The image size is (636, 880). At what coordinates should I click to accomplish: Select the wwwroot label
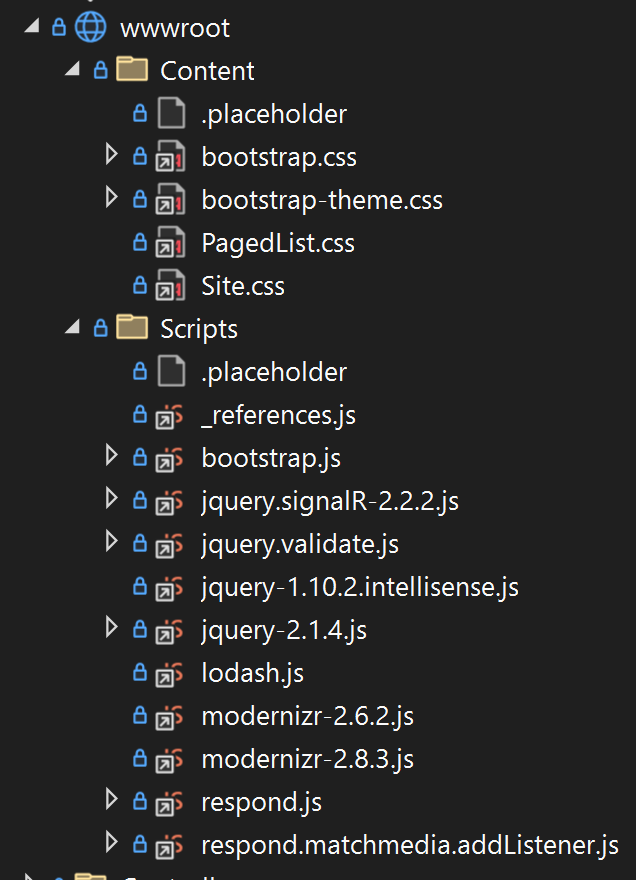coord(175,28)
